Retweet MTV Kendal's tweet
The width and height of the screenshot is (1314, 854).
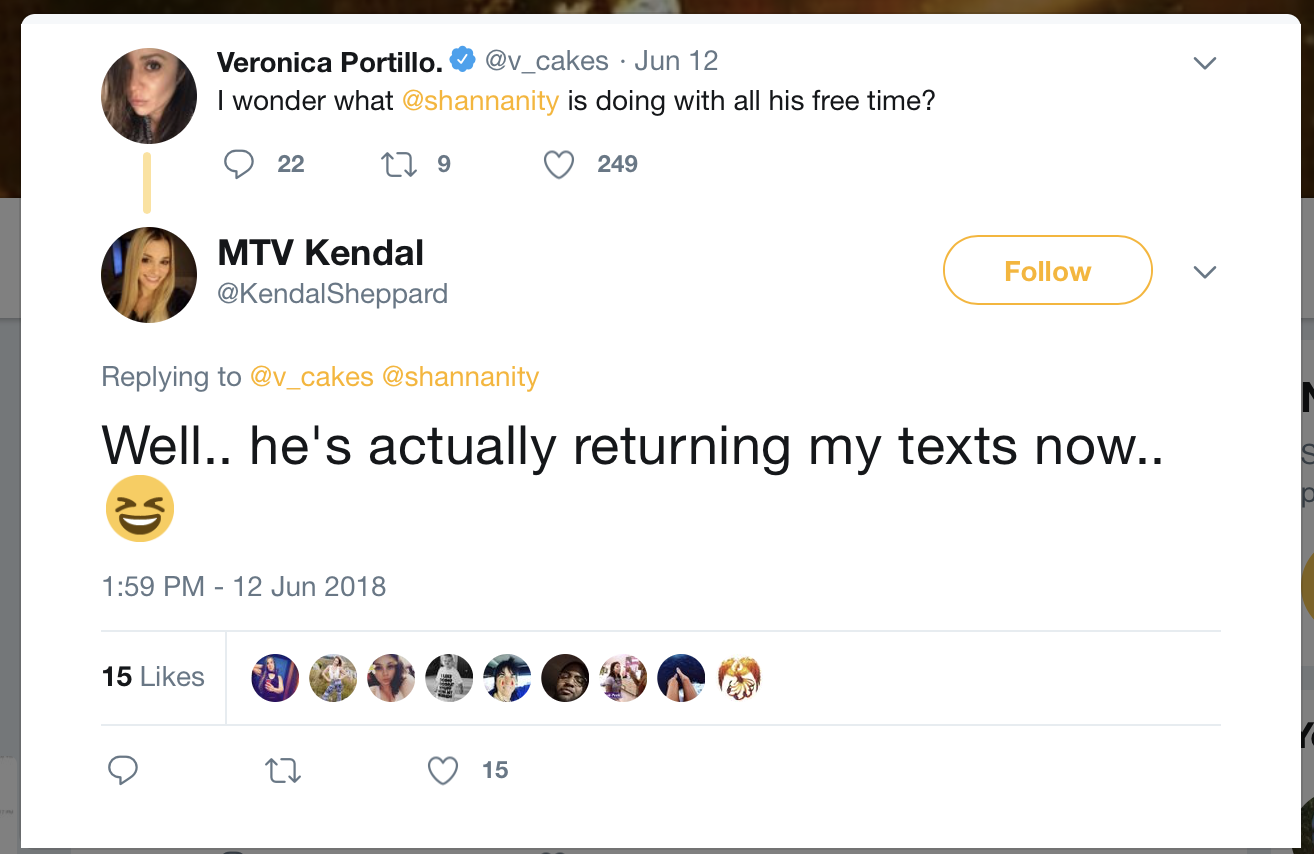pos(282,770)
